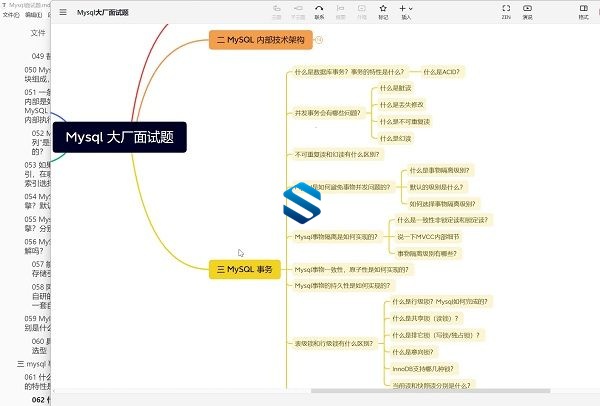The height and width of the screenshot is (406, 600).
Task: Select node 什么是一致性非锁定读和锁定读?
Action: (442, 220)
